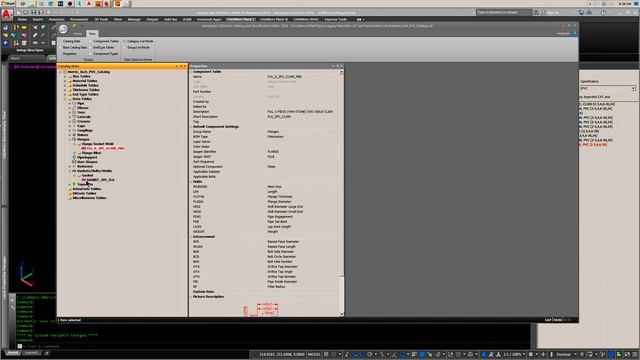Click the keyword search field in AutoCAD

click(504, 12)
